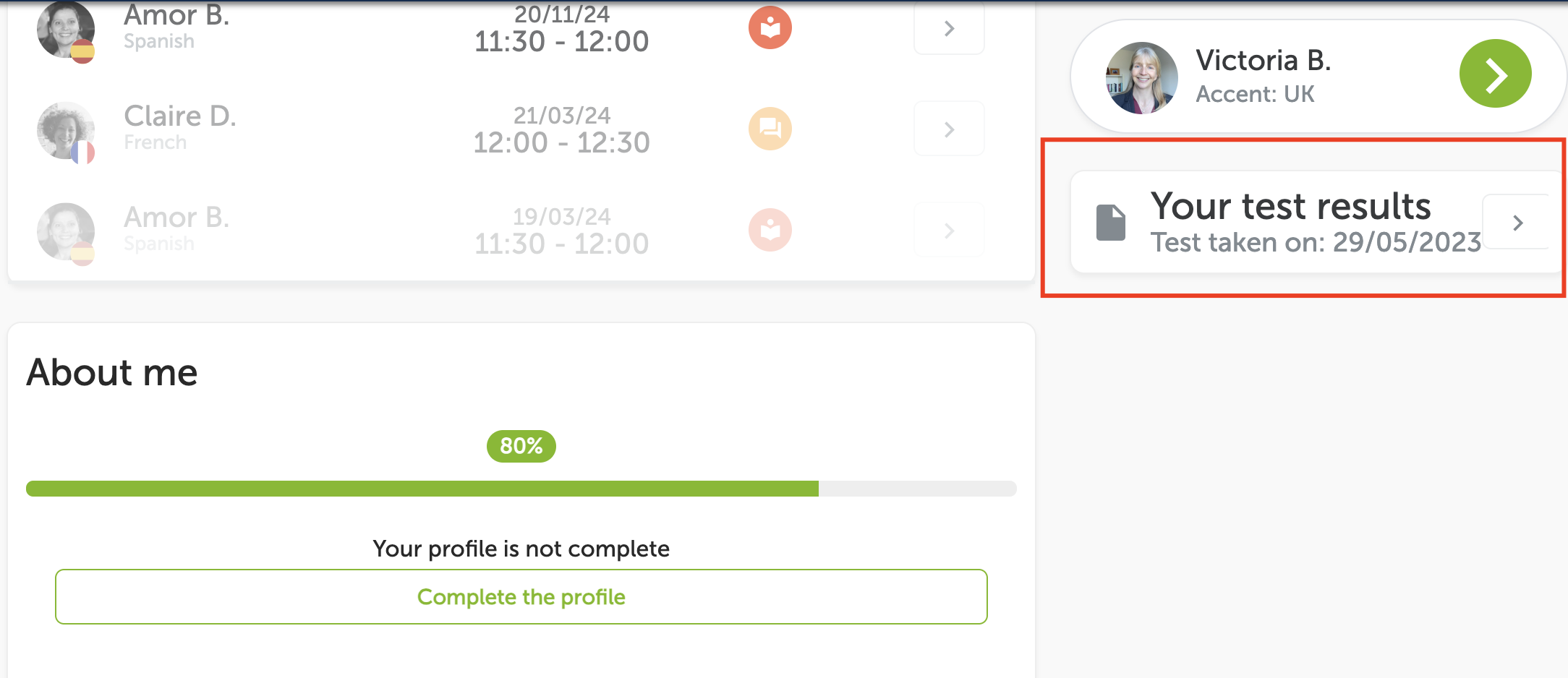Open the Amor B. 19/03/24 session chevron
This screenshot has height=678, width=1568.
pyautogui.click(x=949, y=231)
